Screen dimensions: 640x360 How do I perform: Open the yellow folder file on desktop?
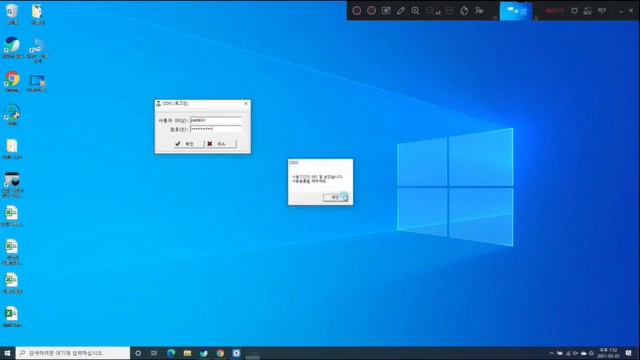tap(12, 149)
